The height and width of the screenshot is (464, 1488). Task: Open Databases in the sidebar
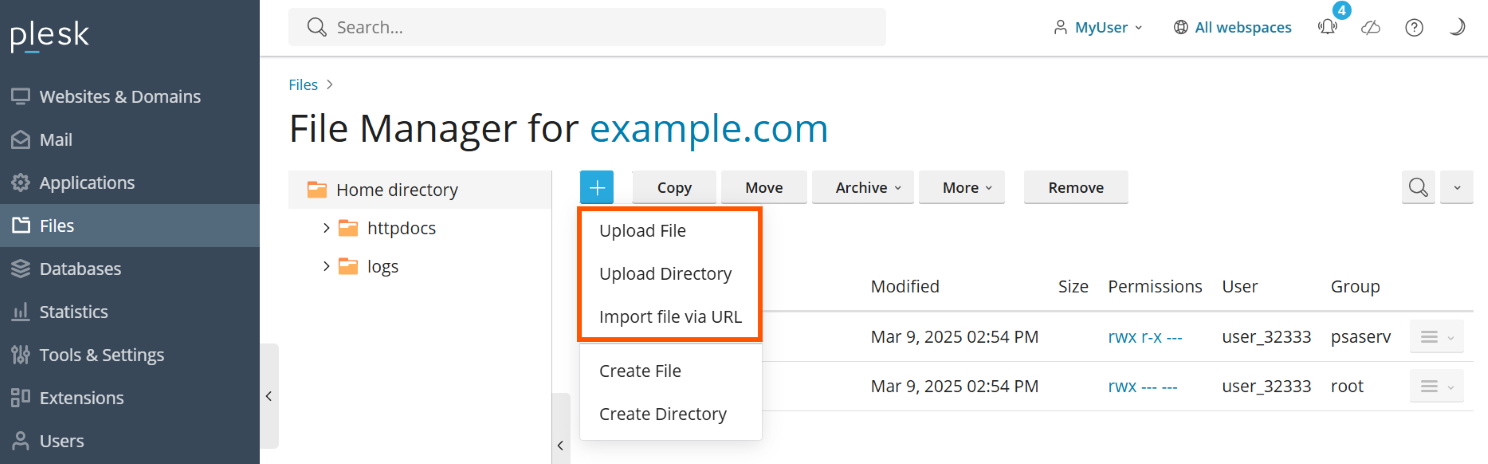(x=80, y=269)
